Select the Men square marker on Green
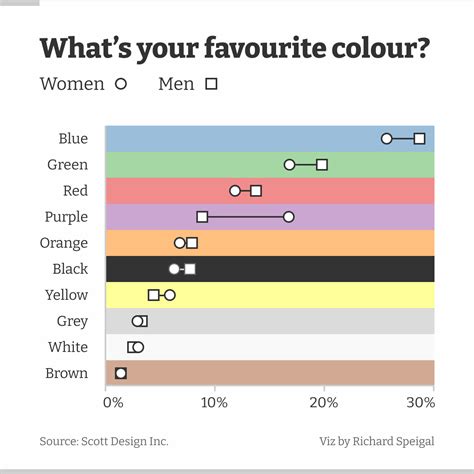Screen dimensions: 474x474 [322, 165]
